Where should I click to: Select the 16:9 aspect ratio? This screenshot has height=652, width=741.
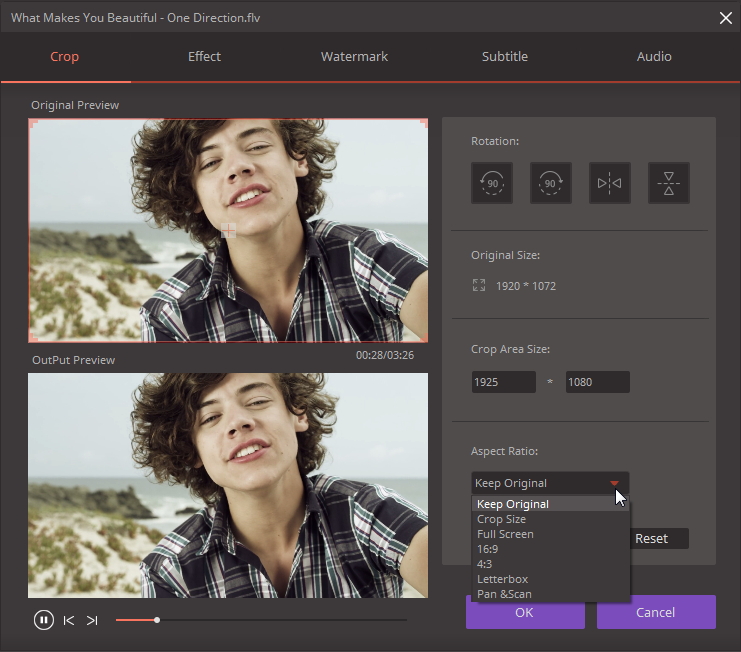pyautogui.click(x=551, y=549)
